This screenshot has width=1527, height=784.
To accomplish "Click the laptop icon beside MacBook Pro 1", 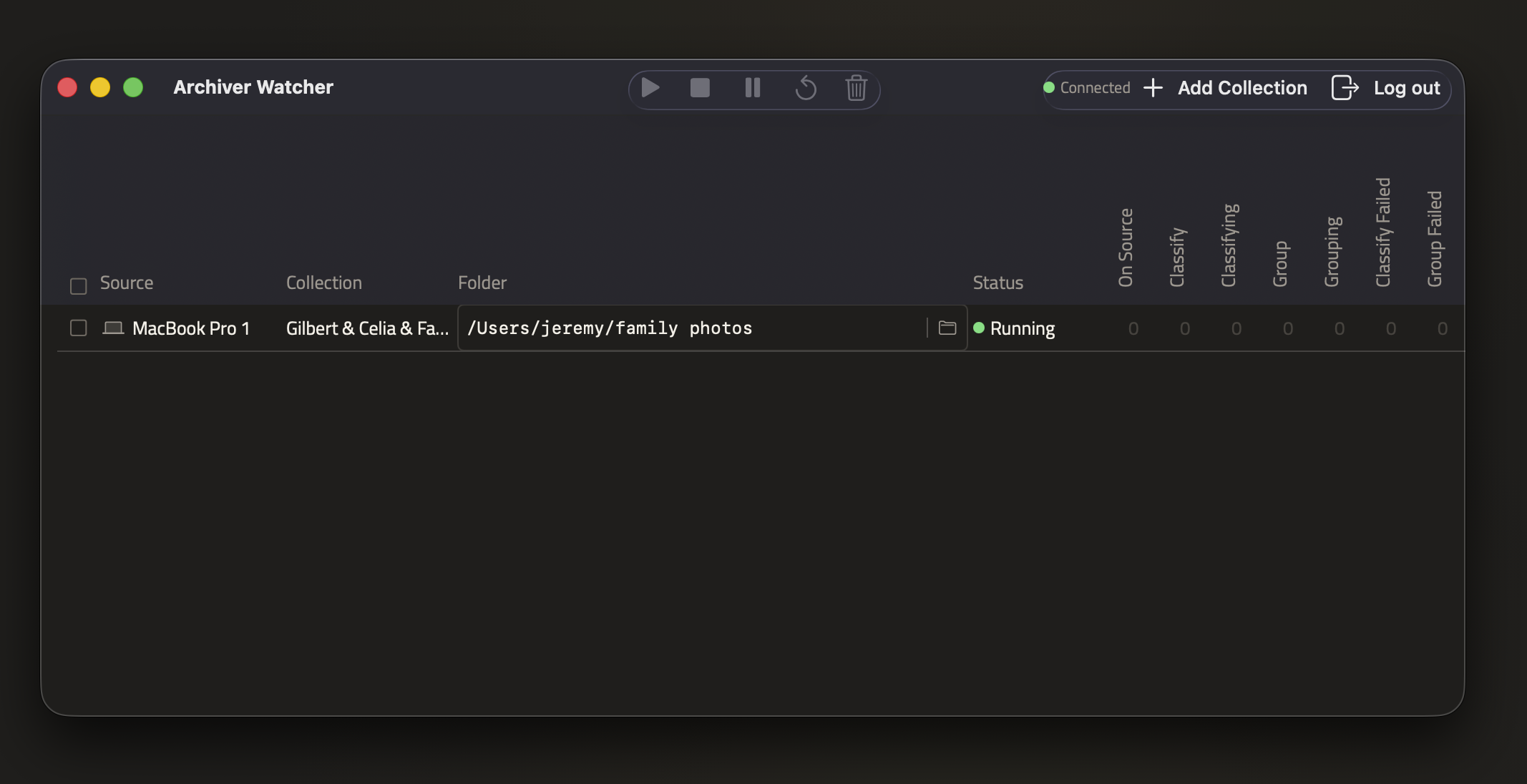I will pyautogui.click(x=113, y=328).
